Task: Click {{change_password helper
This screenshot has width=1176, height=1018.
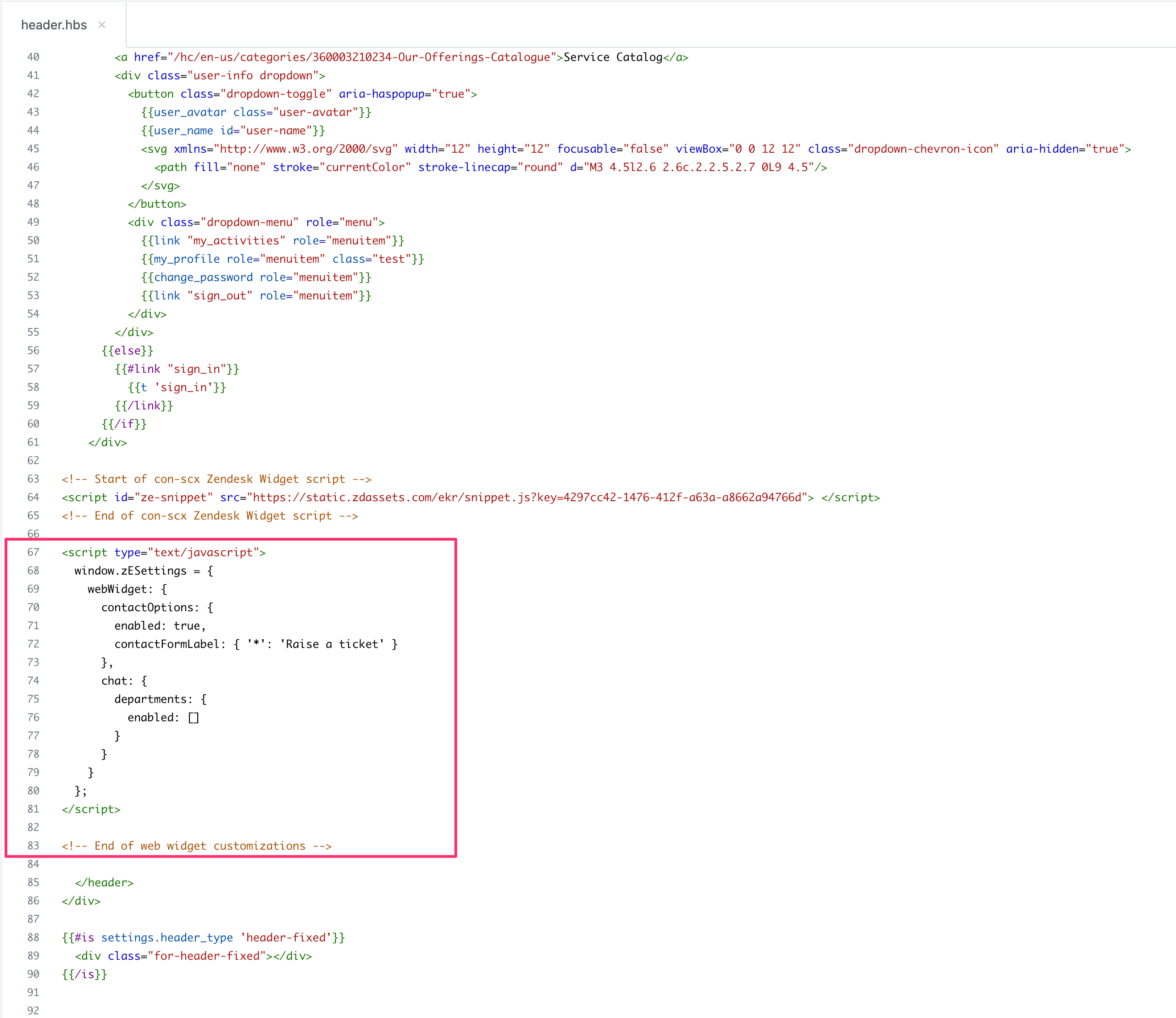Action: 256,277
